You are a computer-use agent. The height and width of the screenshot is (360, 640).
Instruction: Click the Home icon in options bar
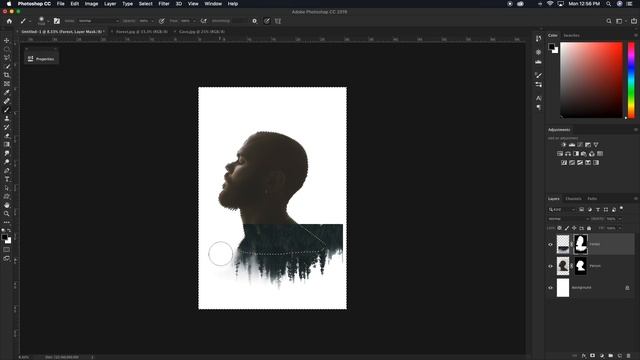tap(9, 21)
